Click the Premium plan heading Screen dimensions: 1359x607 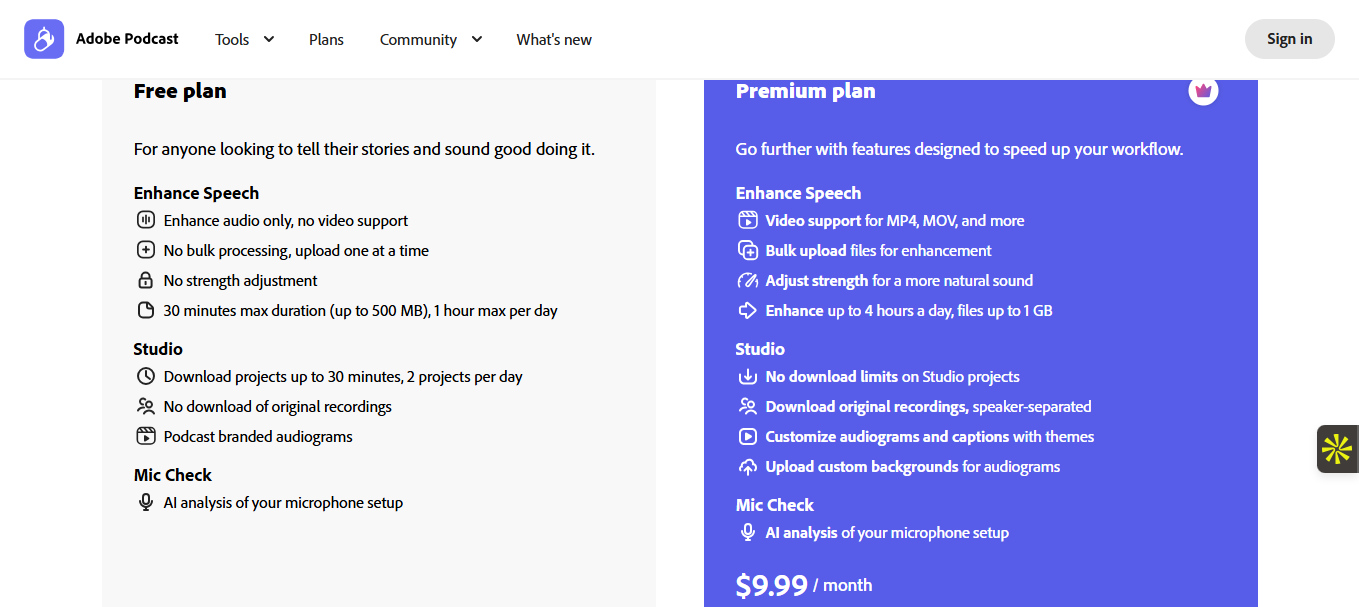(805, 91)
